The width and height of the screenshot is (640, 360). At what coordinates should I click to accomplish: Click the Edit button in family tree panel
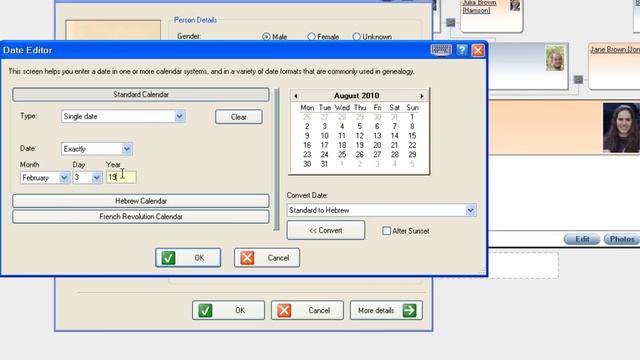pos(582,239)
